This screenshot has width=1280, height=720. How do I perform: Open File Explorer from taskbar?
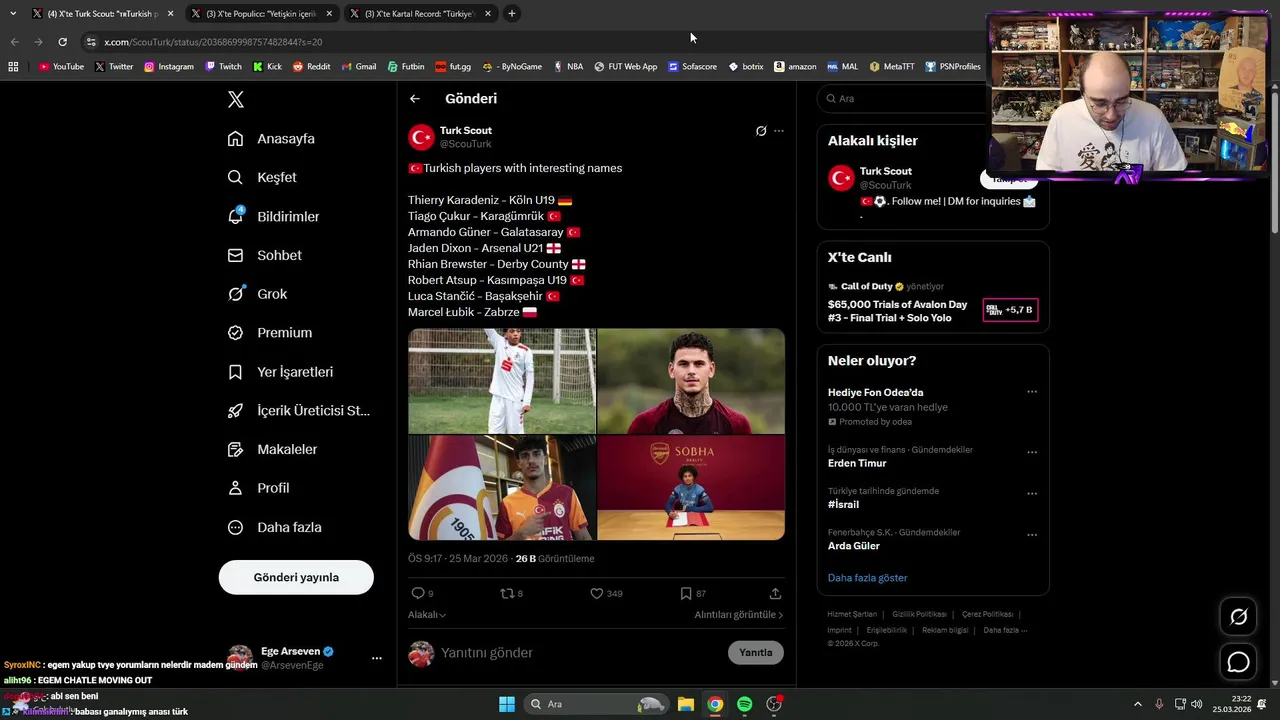[x=686, y=704]
